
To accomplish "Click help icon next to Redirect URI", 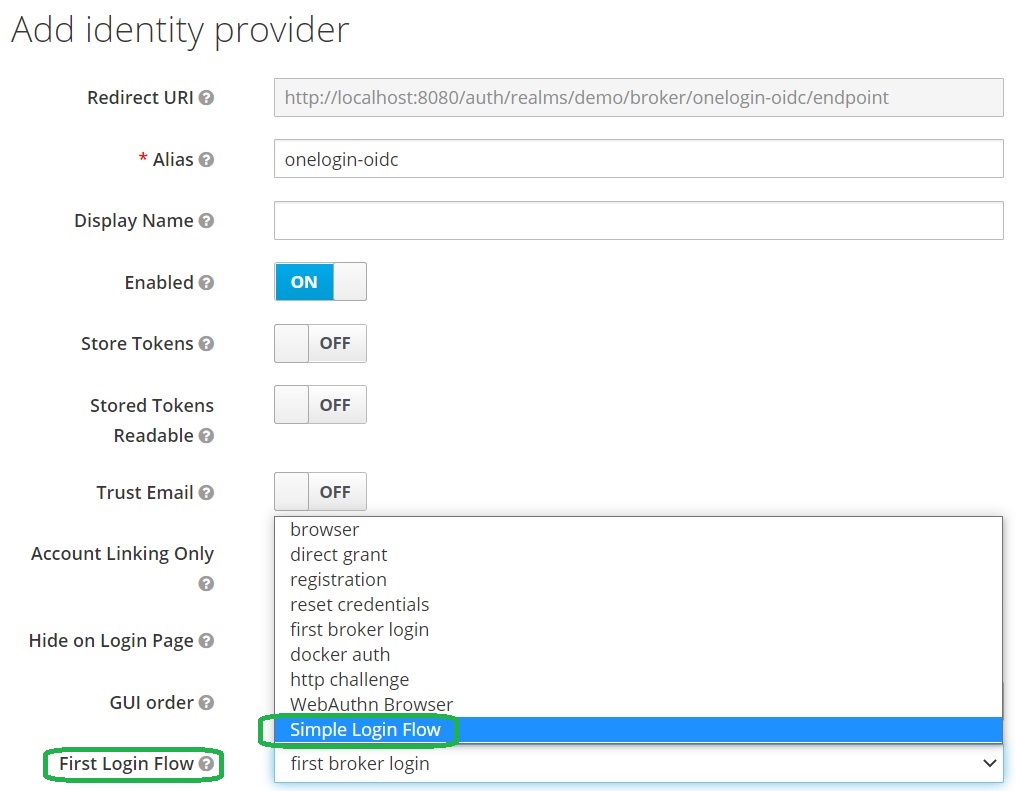I will [206, 98].
